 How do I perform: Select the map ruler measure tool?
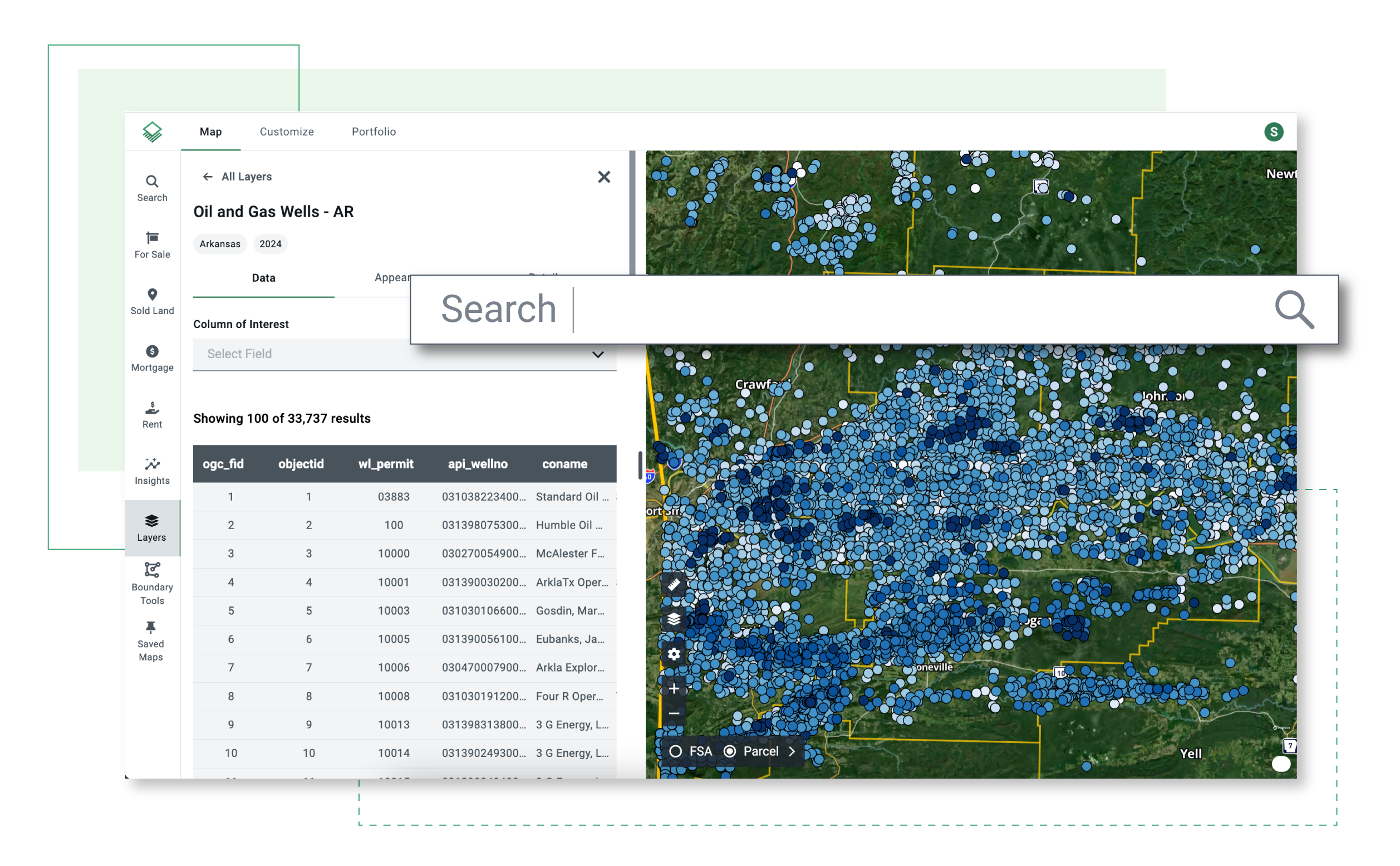click(x=674, y=585)
